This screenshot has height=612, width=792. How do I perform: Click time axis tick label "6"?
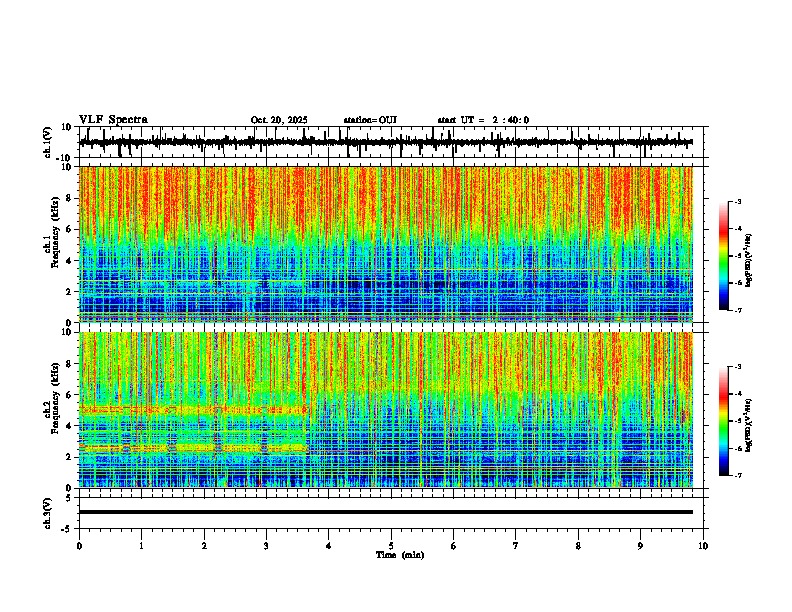click(454, 546)
